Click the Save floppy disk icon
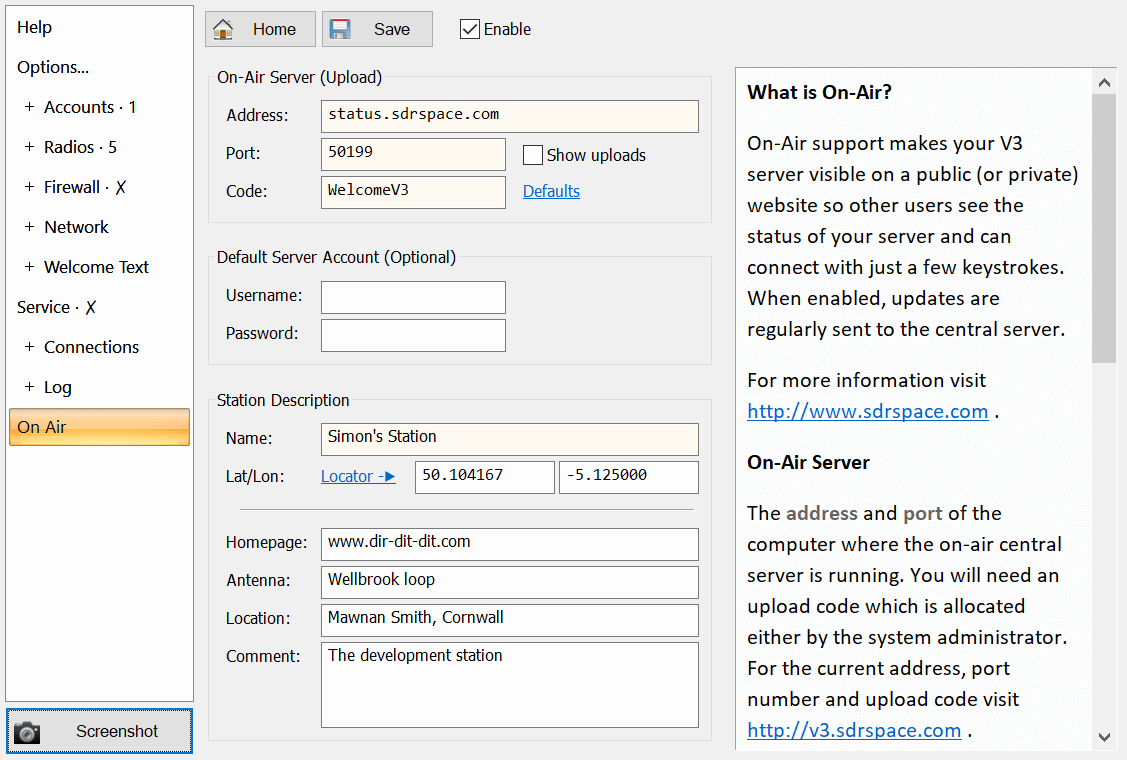The image size is (1127, 760). coord(341,29)
